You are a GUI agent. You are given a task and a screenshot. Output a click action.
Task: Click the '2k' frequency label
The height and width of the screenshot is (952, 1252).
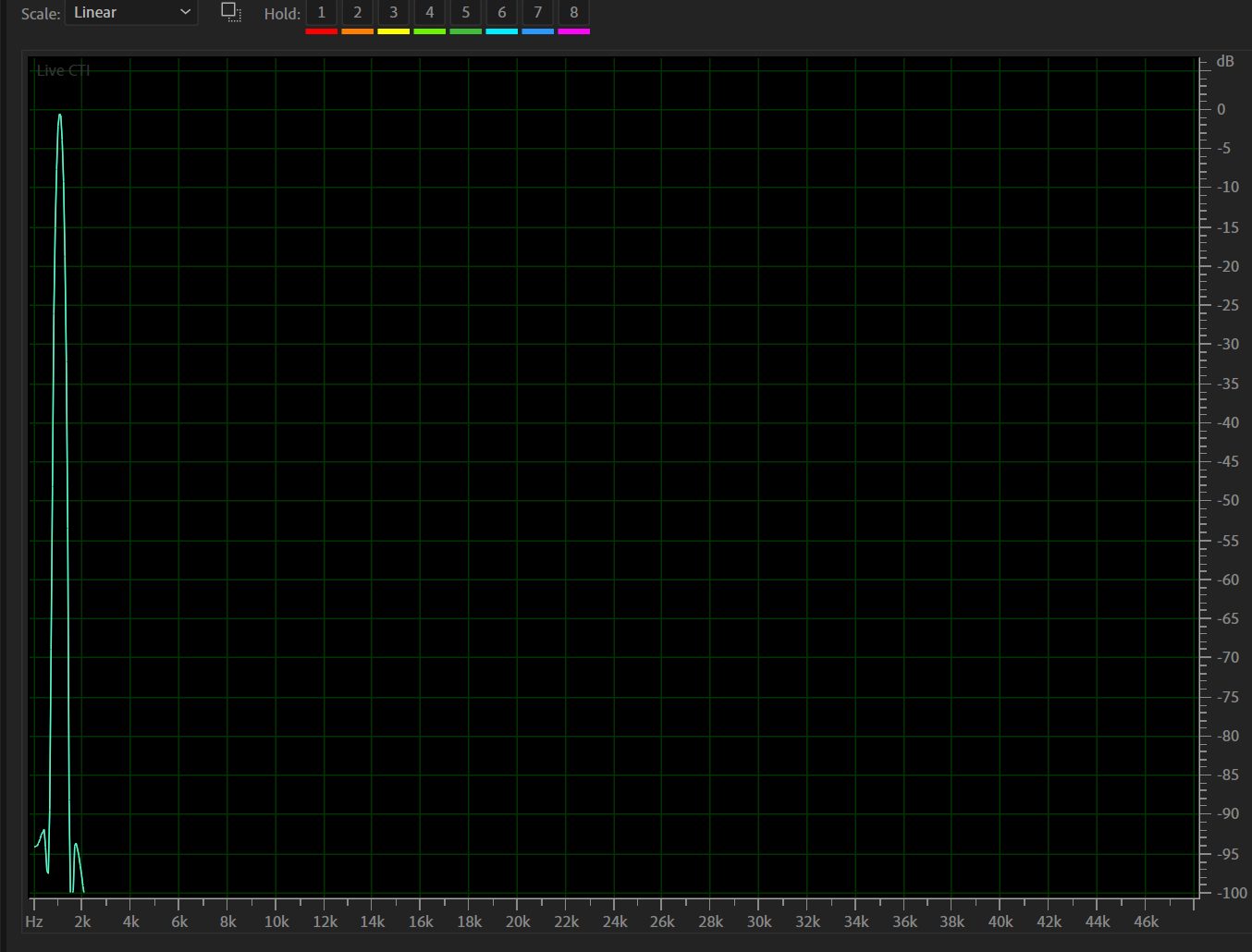(x=82, y=921)
